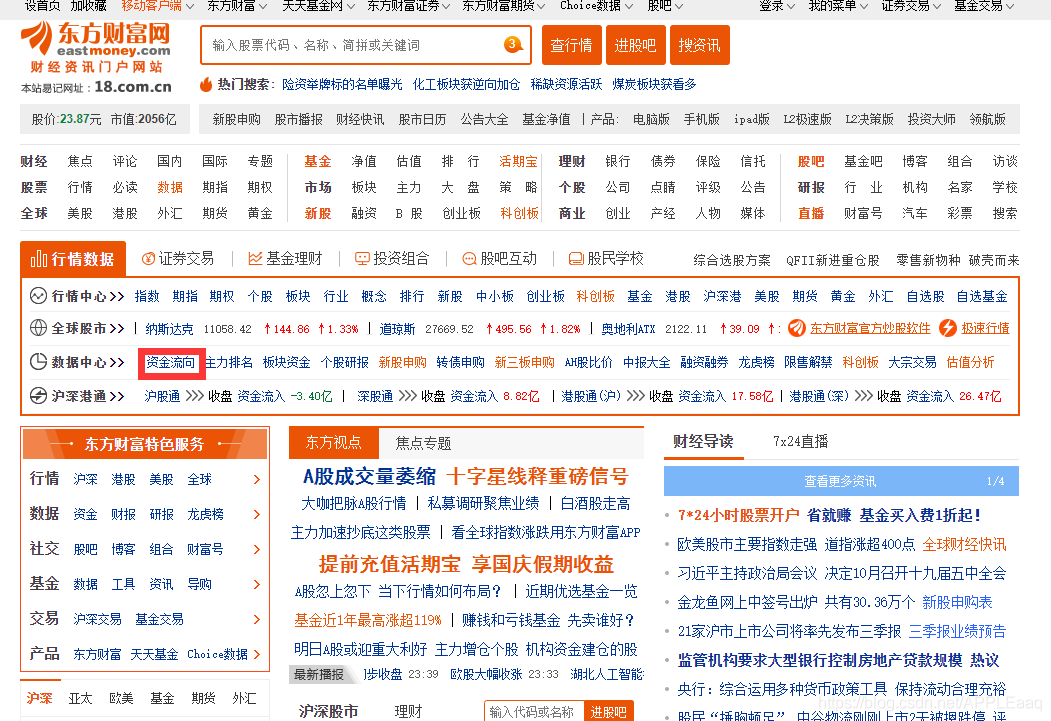The image size is (1051, 721).
Task: Click the flame icon beside 热门搜索
Action: click(206, 84)
